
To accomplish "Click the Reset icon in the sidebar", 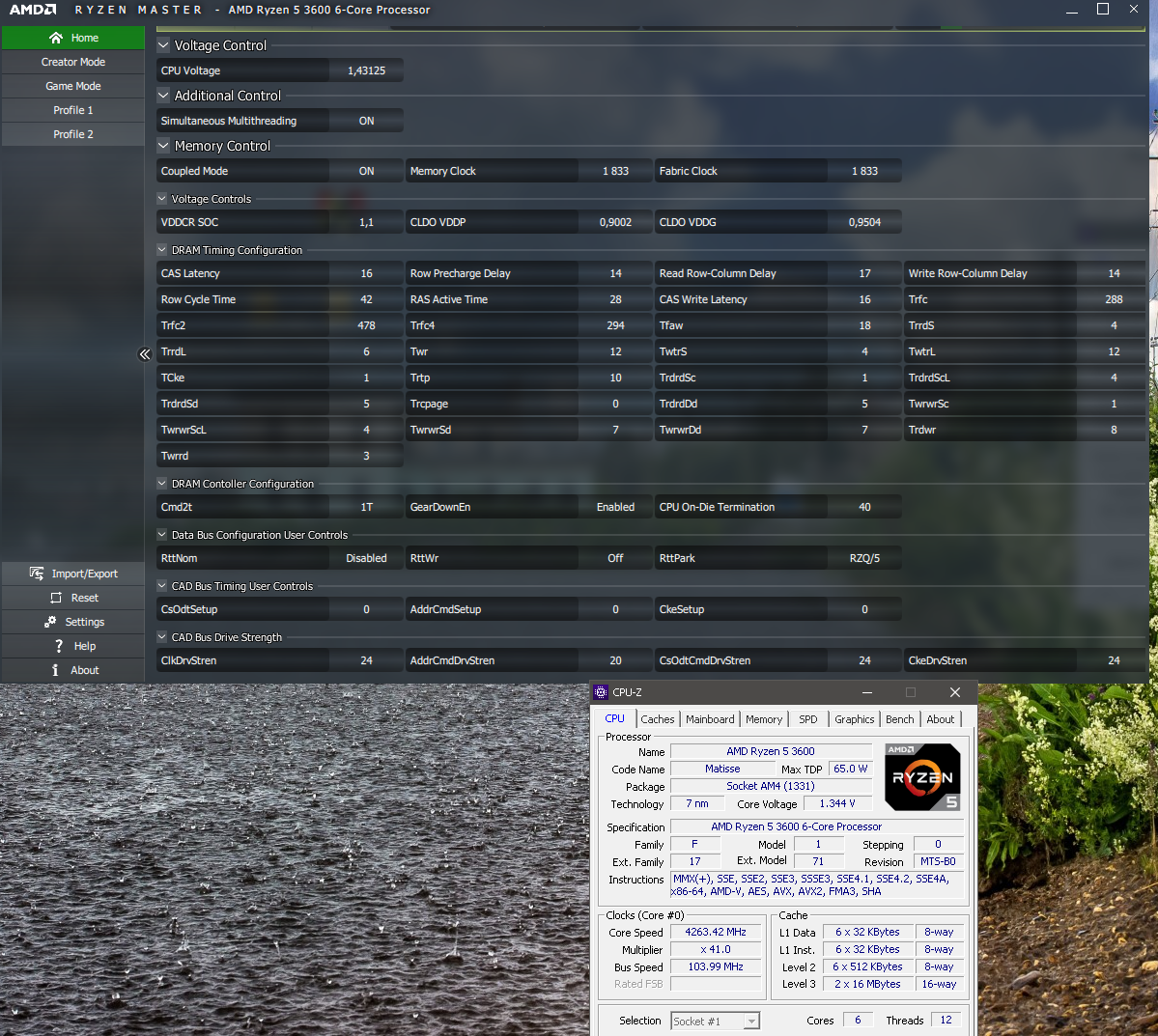I will click(x=56, y=598).
